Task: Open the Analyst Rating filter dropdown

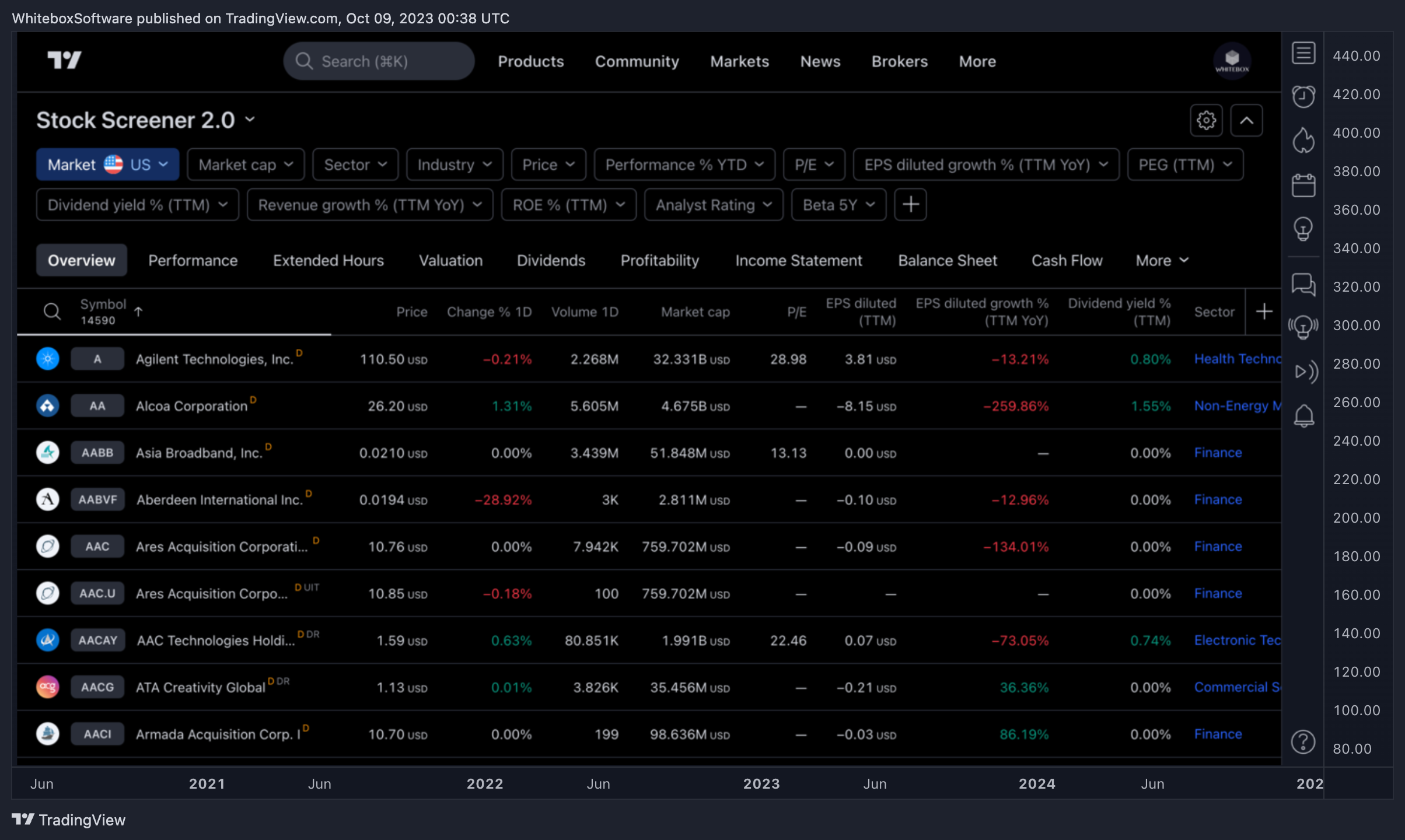Action: [x=714, y=205]
